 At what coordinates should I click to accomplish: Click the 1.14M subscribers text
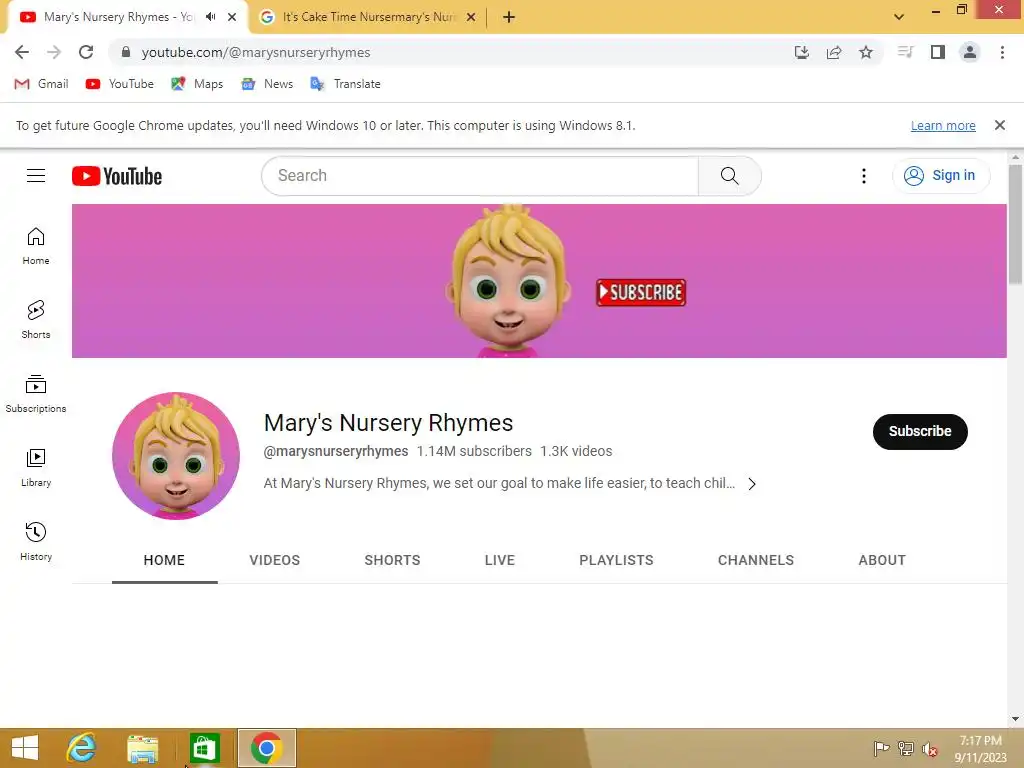click(x=474, y=451)
